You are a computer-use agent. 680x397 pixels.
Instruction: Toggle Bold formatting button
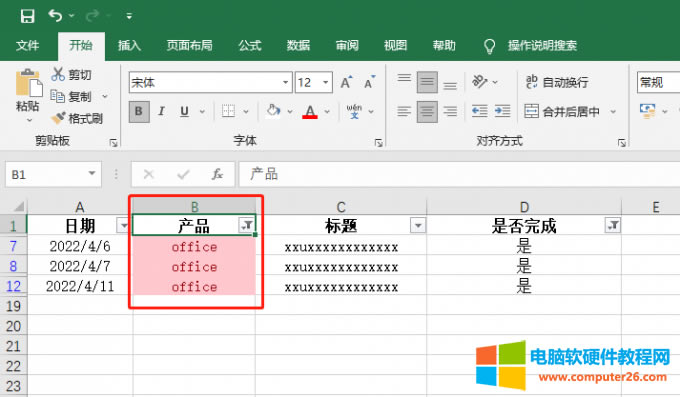(x=139, y=112)
